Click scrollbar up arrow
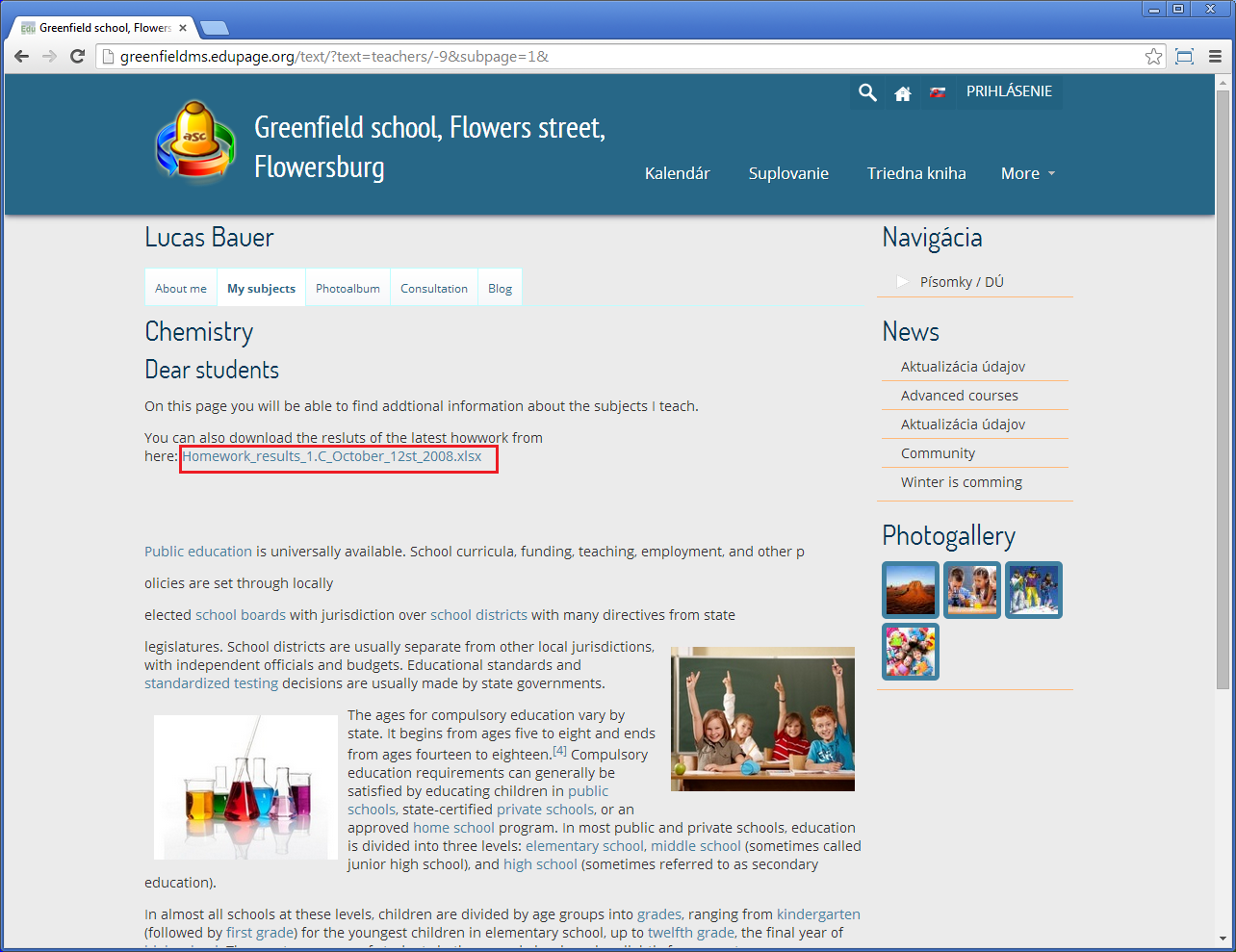 [1223, 82]
